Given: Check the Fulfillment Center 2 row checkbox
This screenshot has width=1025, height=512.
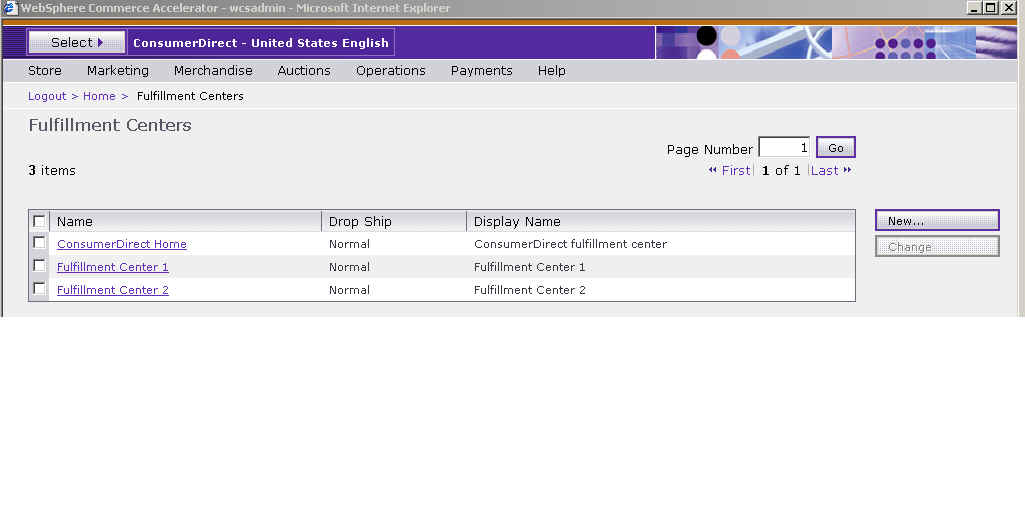Looking at the screenshot, I should point(39,288).
